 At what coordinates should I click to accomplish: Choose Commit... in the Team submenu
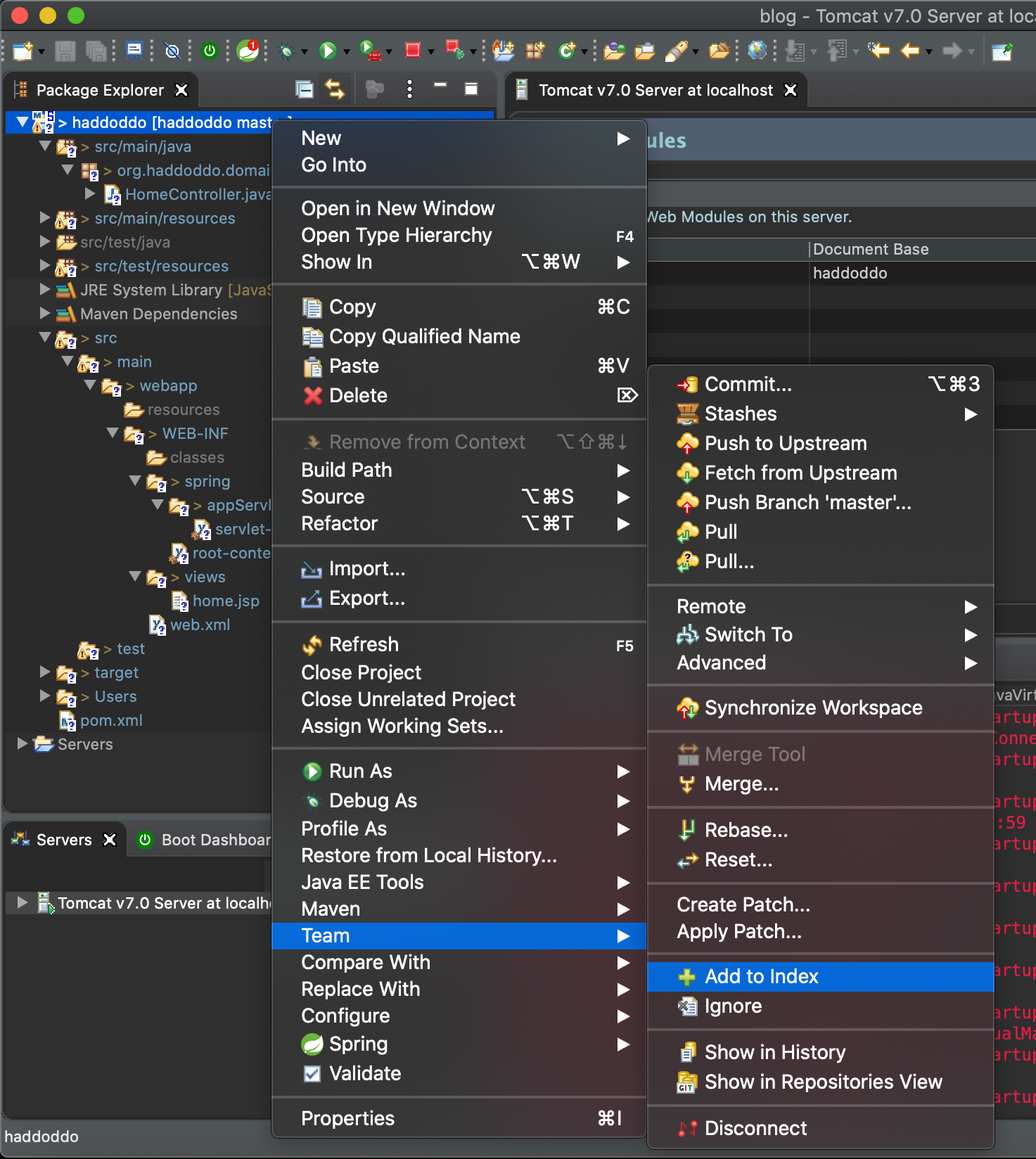tap(820, 385)
